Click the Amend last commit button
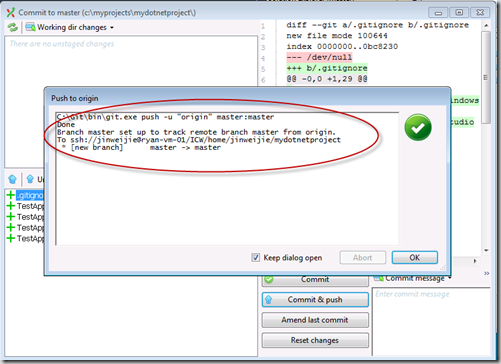501x364 pixels. point(315,320)
